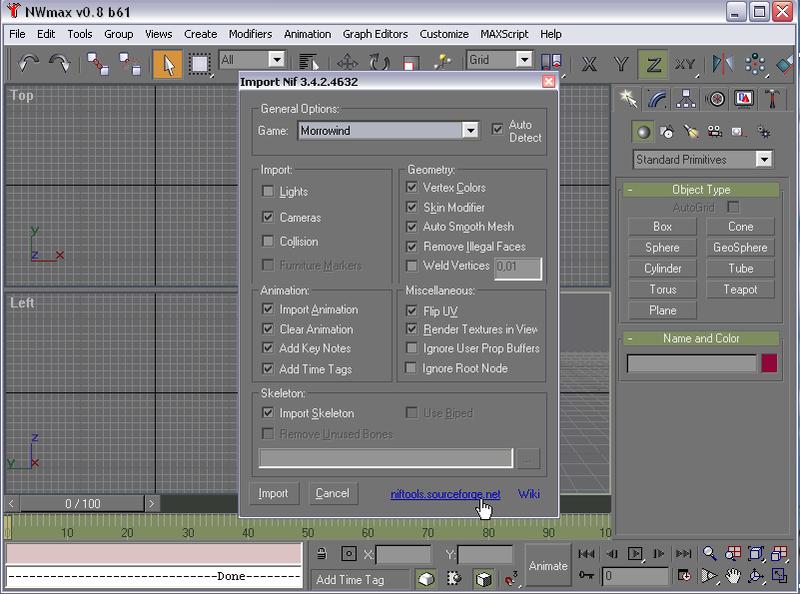Image resolution: width=800 pixels, height=594 pixels.
Task: Restrict to Y axis
Action: click(x=620, y=64)
